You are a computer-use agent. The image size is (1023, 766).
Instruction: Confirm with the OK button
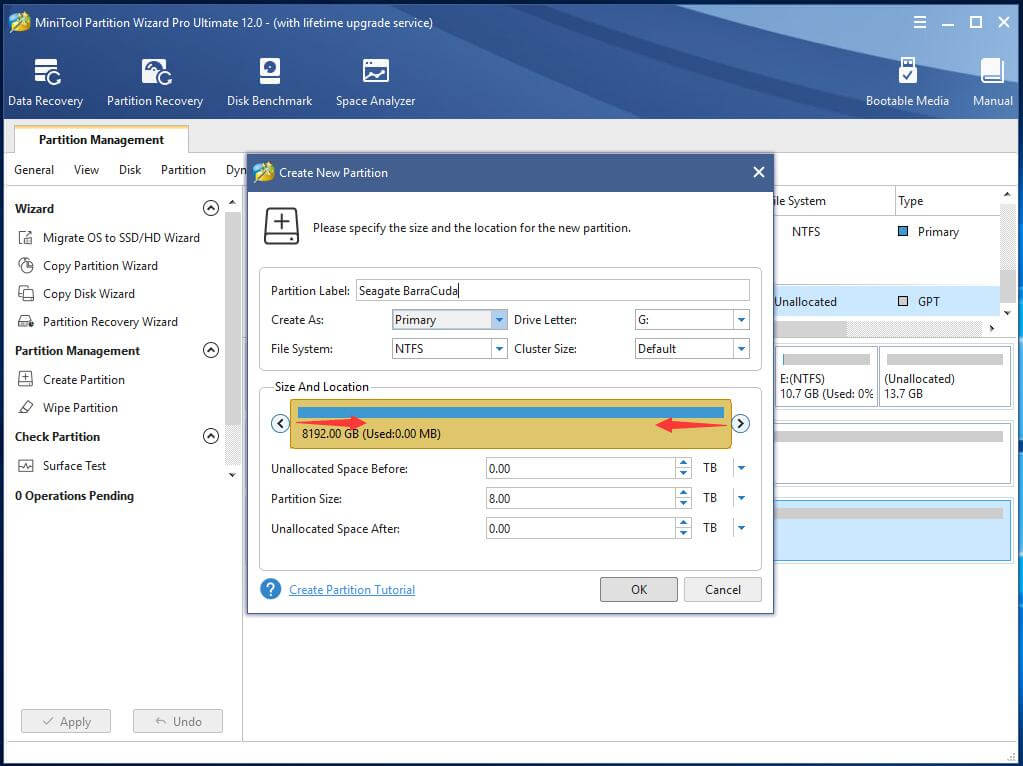[x=638, y=589]
